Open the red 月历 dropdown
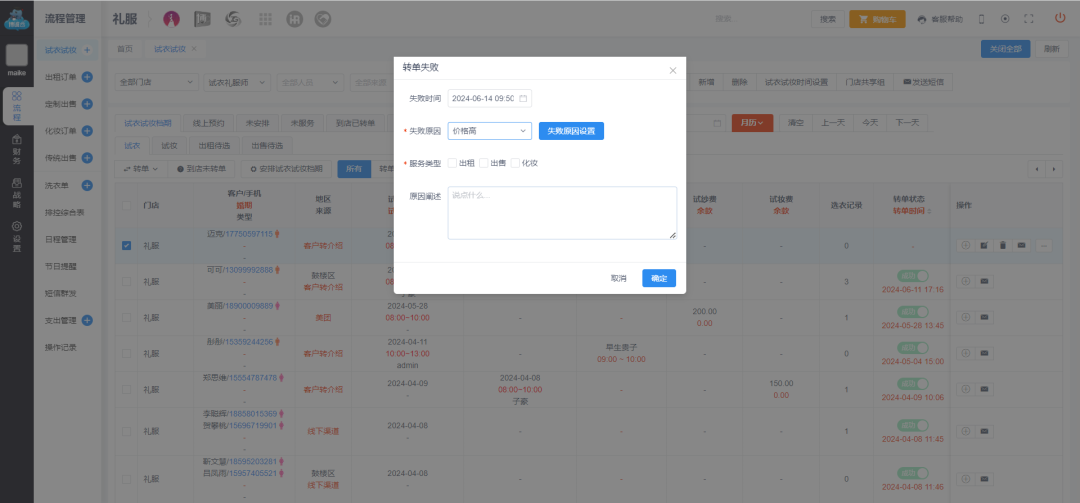This screenshot has height=503, width=1080. (752, 123)
